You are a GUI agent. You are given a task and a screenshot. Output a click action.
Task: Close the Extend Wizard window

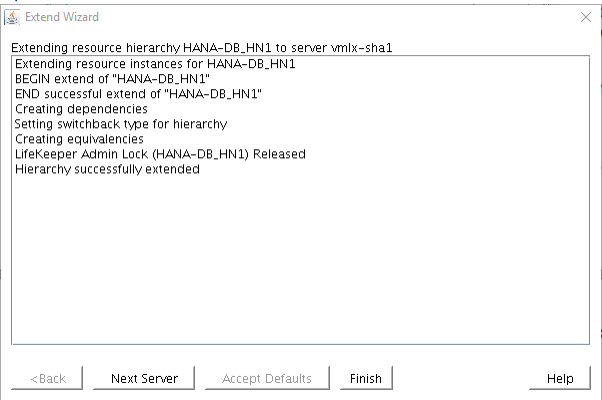point(585,17)
